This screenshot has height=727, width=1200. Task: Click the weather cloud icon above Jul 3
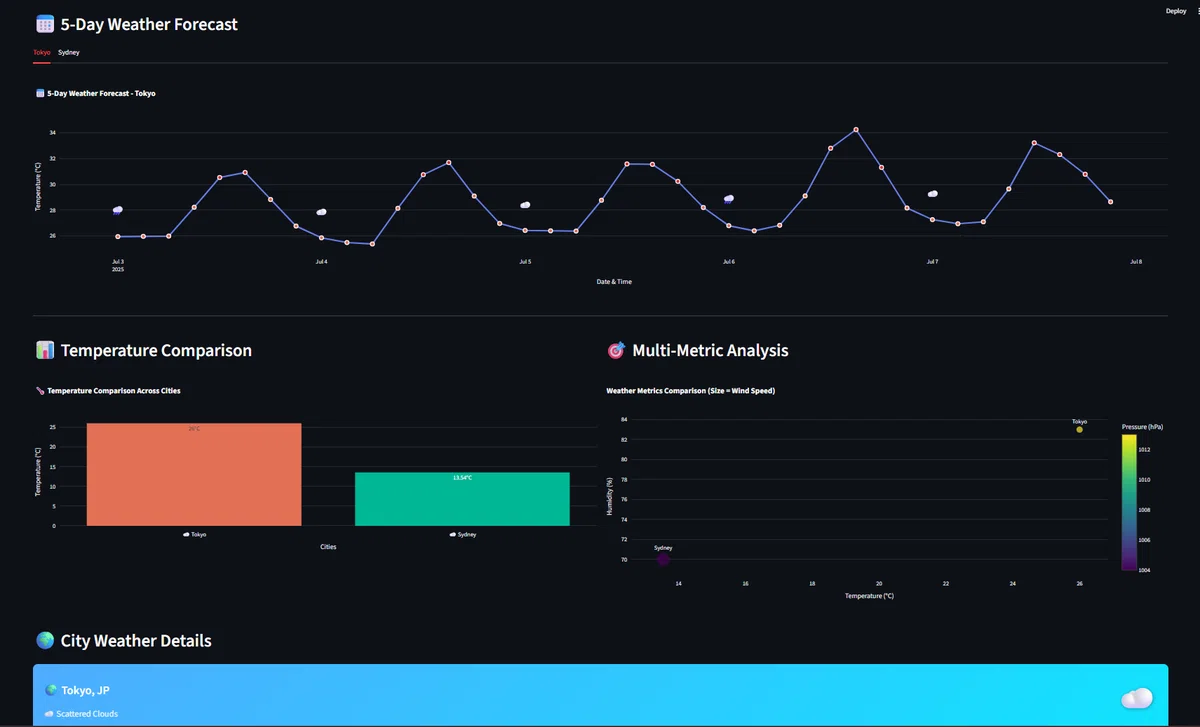[118, 210]
